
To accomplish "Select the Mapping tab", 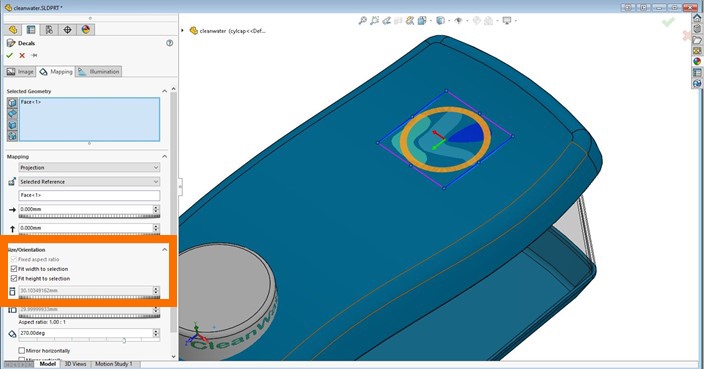I will 56,72.
